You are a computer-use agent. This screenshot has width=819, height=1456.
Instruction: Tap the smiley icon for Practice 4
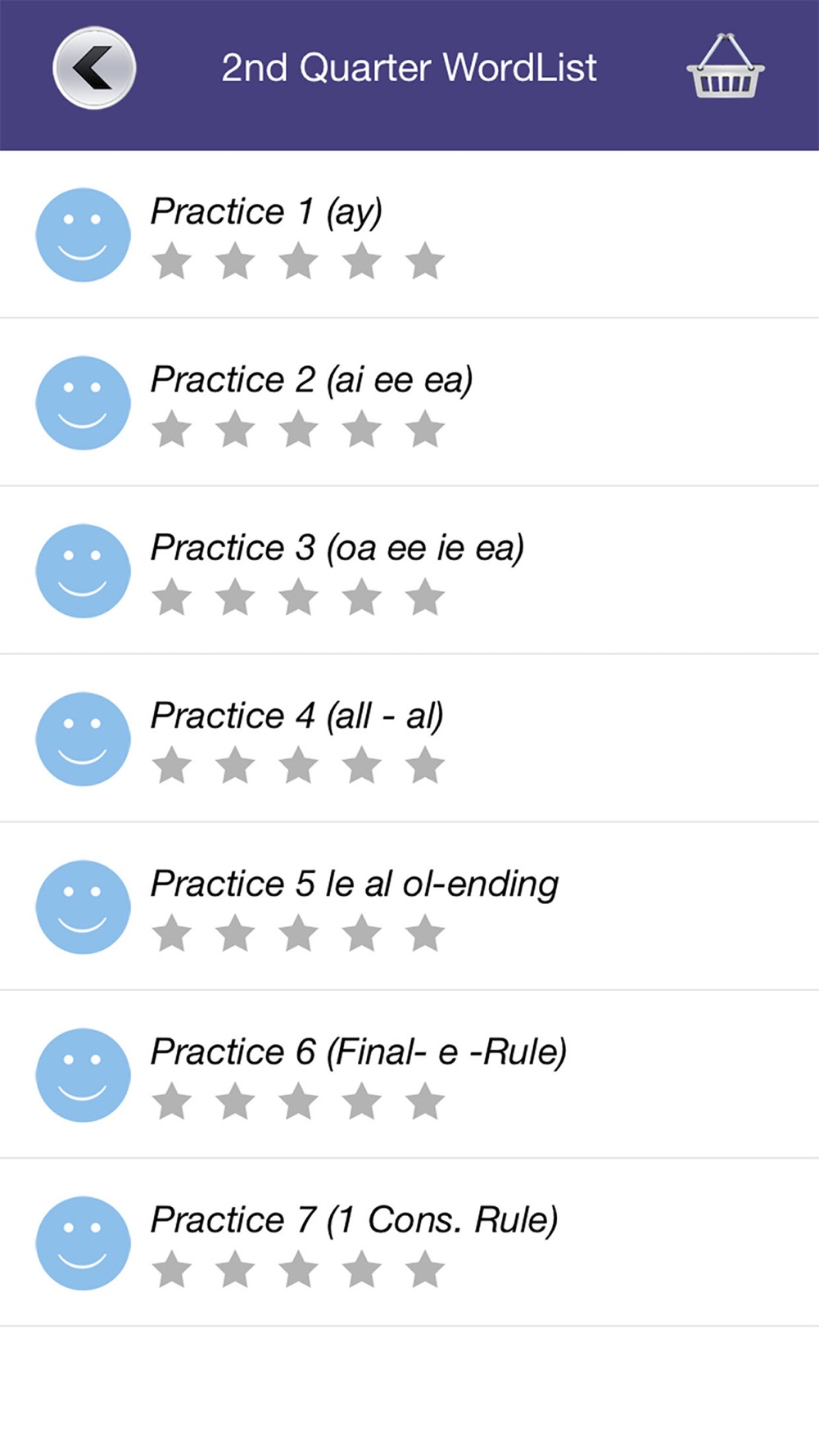83,739
